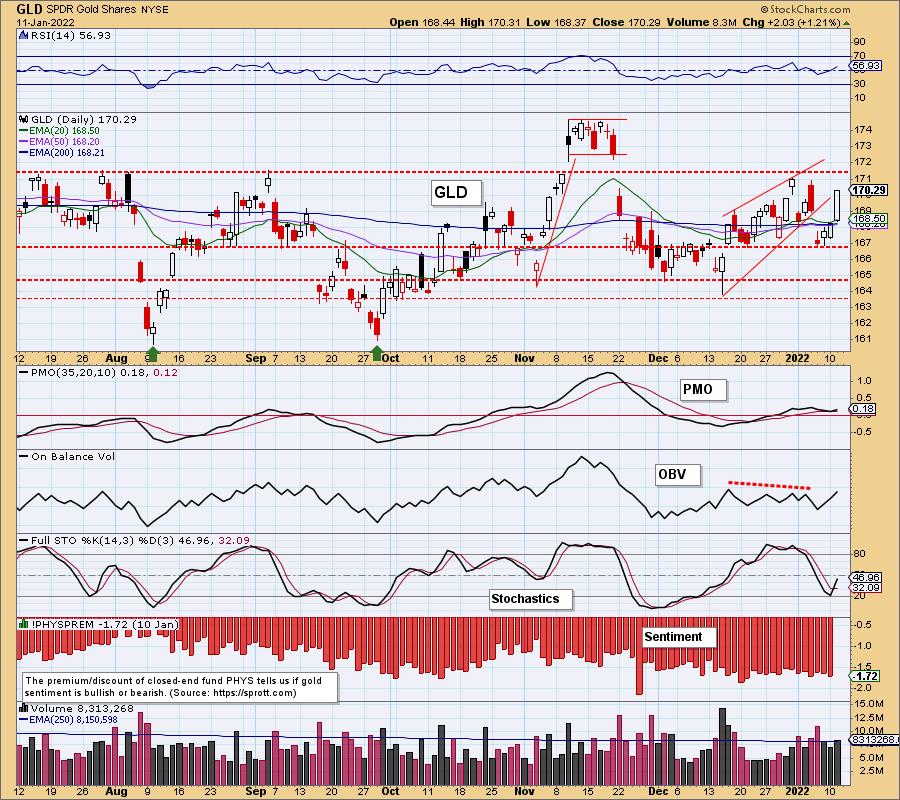Click the EMA(20) 168.50 legend entry

[60, 131]
